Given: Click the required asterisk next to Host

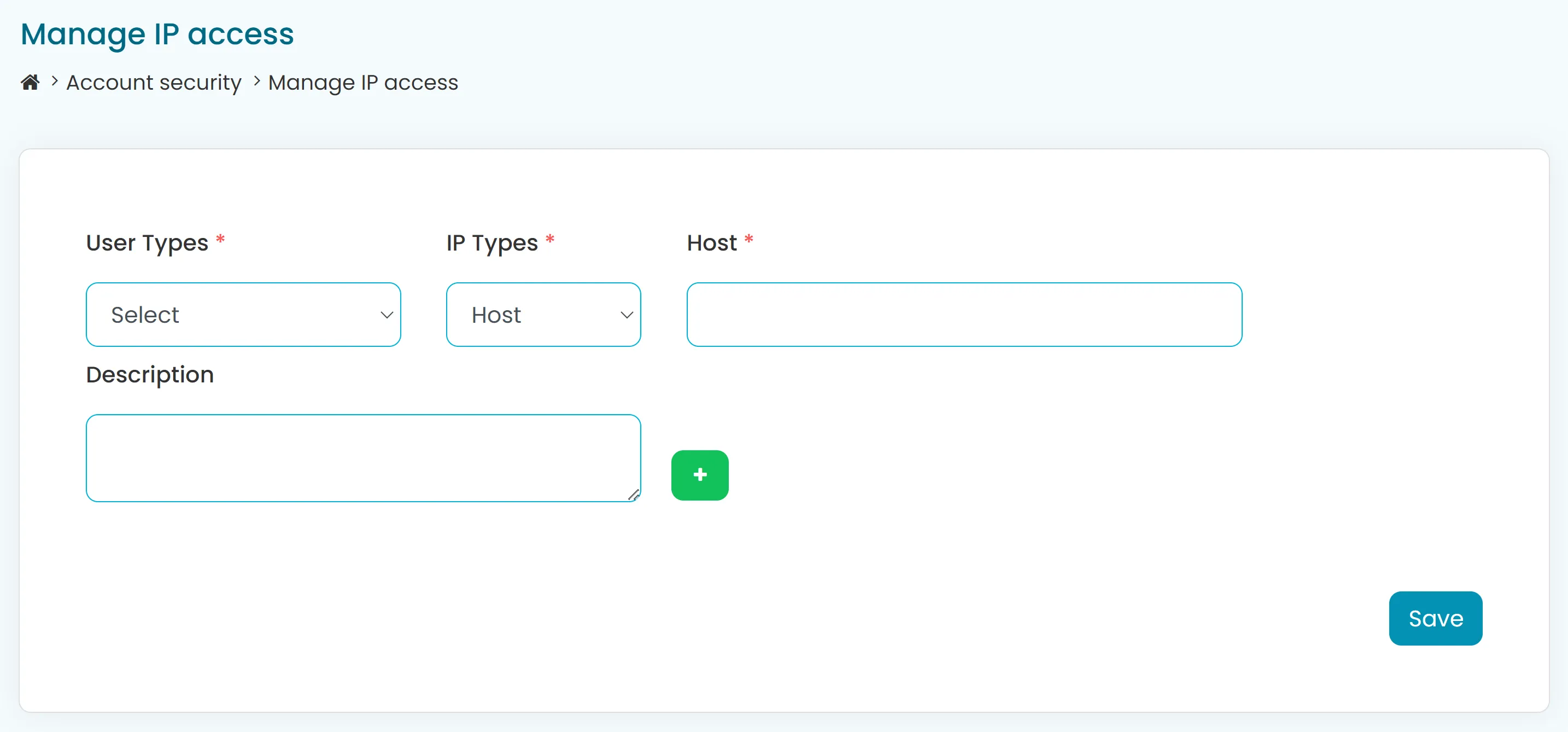Looking at the screenshot, I should tap(750, 240).
